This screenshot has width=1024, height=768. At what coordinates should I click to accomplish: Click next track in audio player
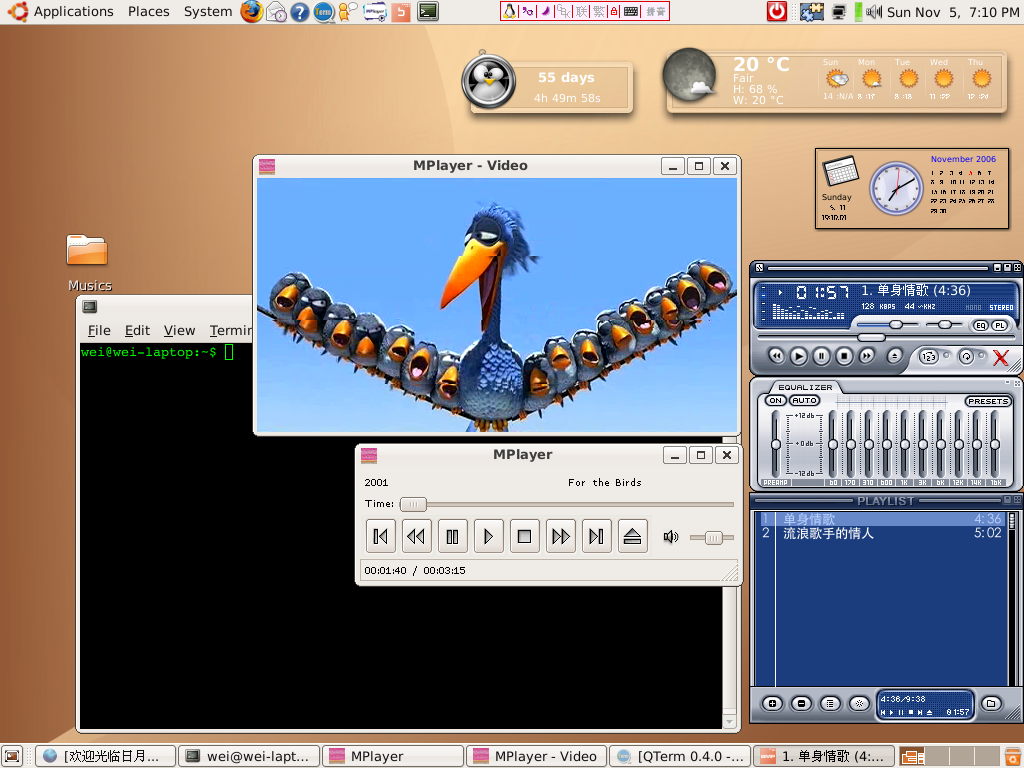point(867,356)
